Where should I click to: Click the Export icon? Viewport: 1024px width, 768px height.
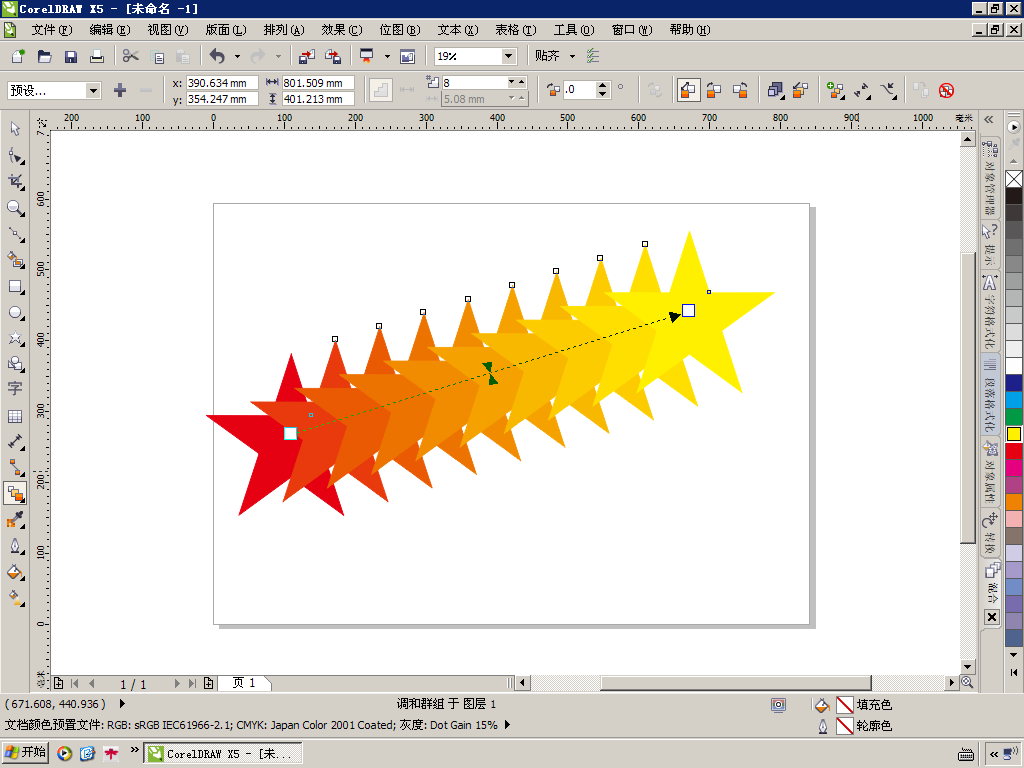333,56
